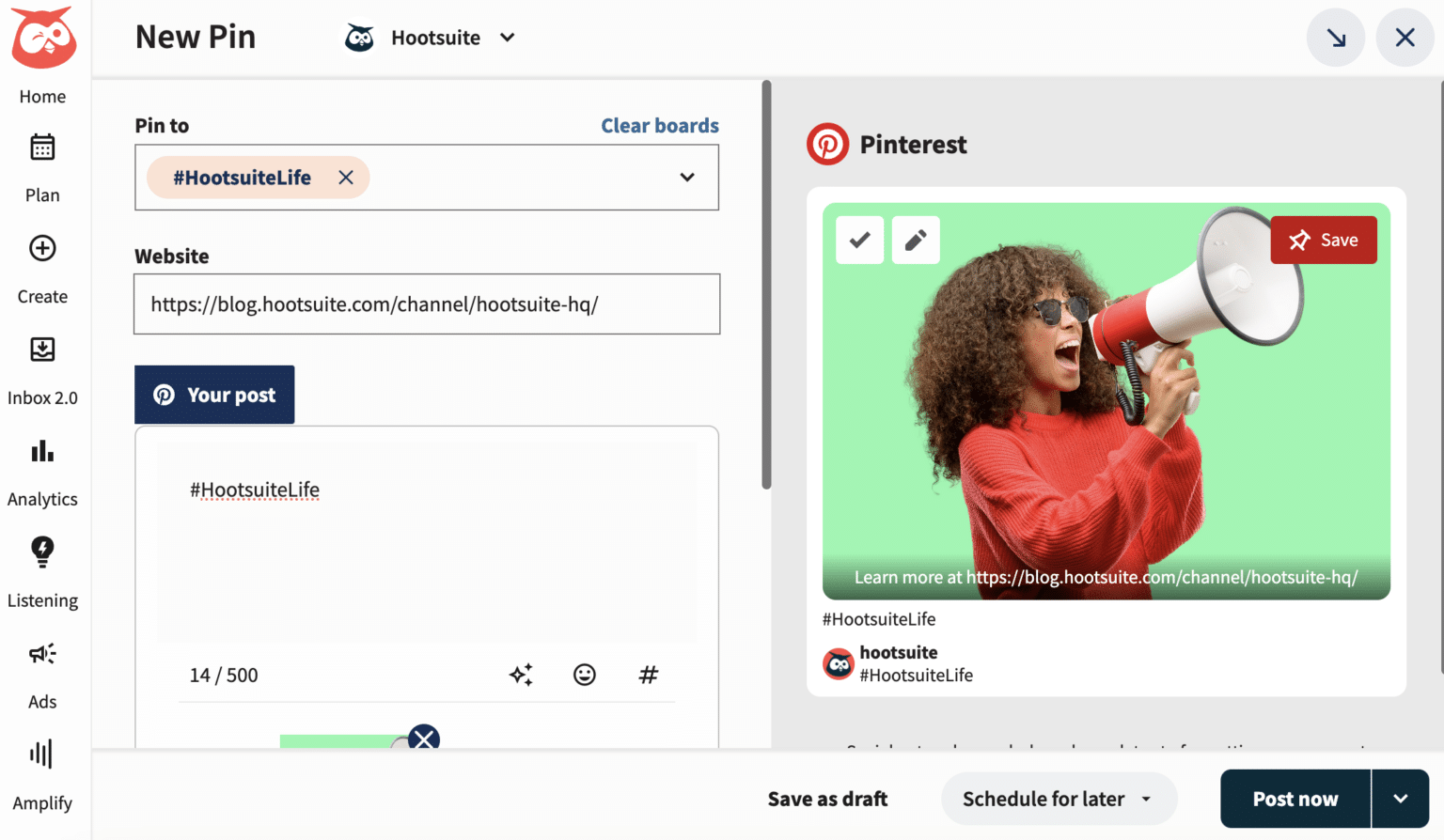
Task: Remove the #HootsuiteLife board tag
Action: 345,177
